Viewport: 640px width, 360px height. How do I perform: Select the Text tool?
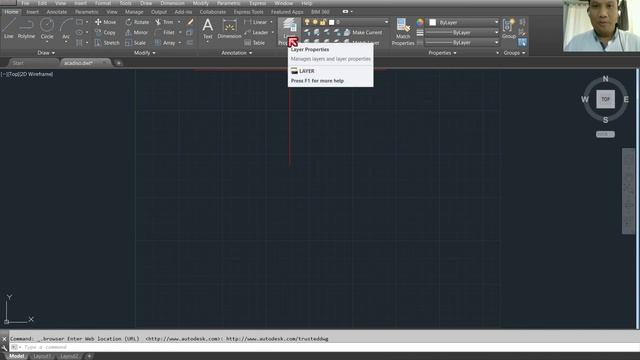[207, 29]
